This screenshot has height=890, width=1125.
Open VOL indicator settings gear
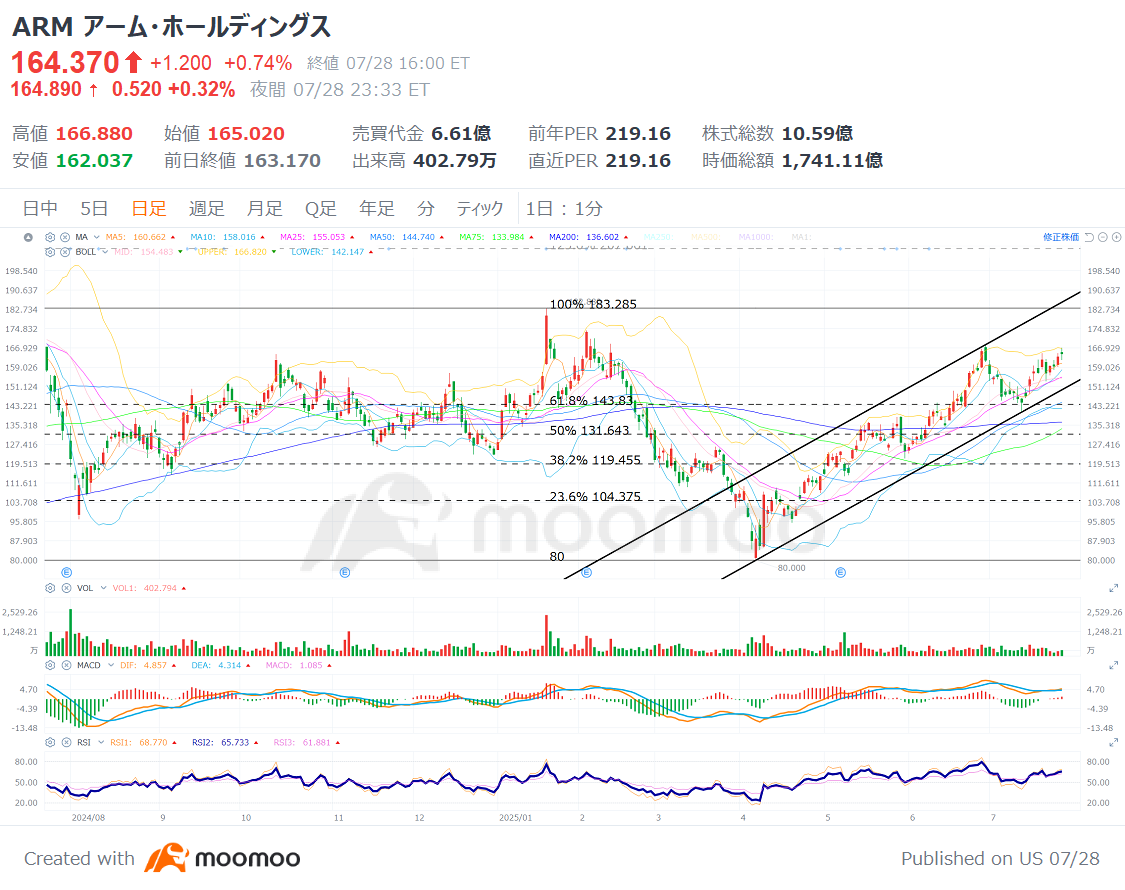[50, 588]
